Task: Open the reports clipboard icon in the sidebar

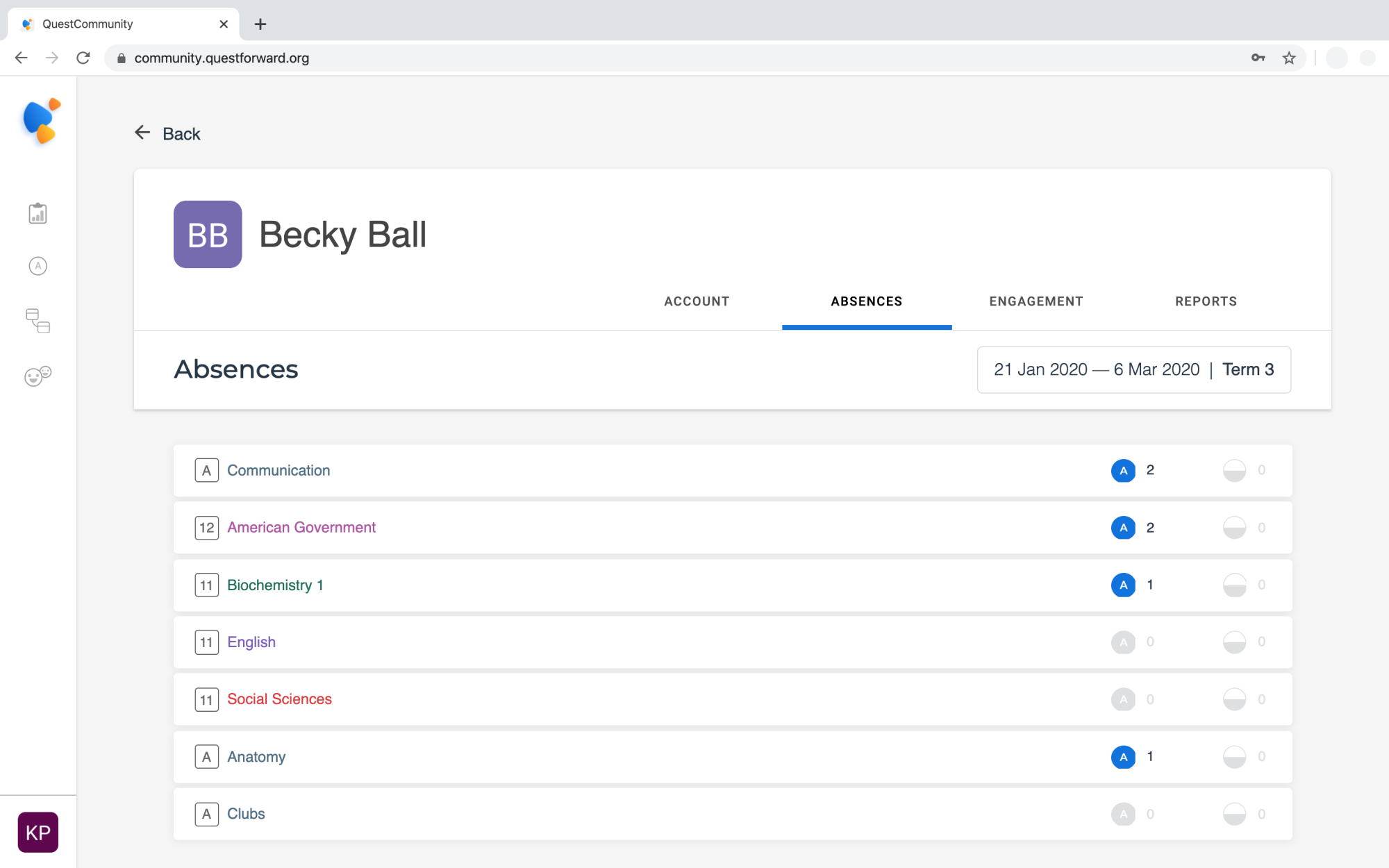Action: pos(38,213)
